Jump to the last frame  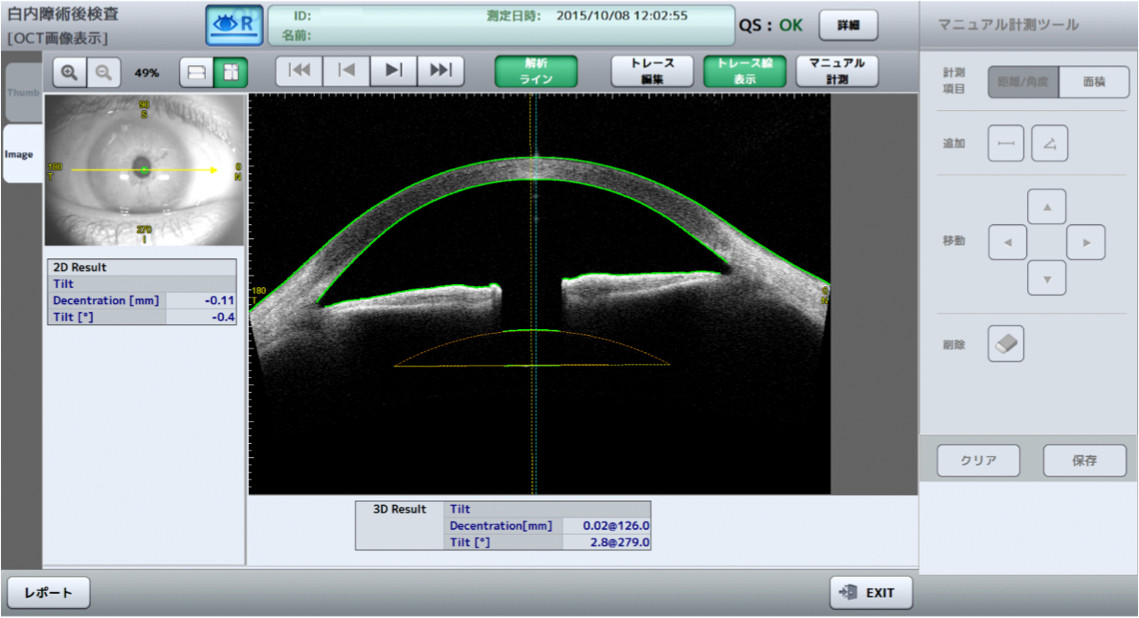click(440, 71)
